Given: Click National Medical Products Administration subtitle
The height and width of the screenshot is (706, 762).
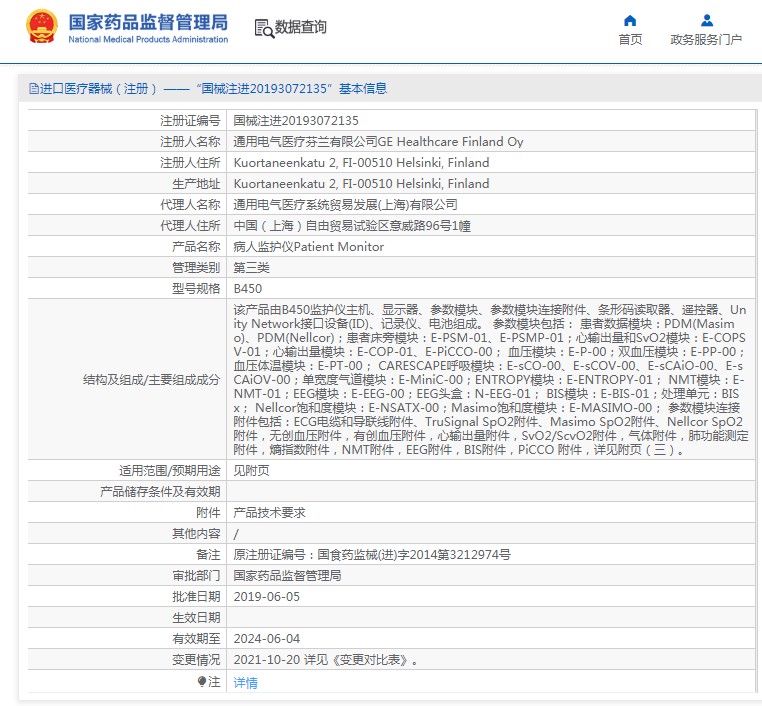Looking at the screenshot, I should [148, 39].
